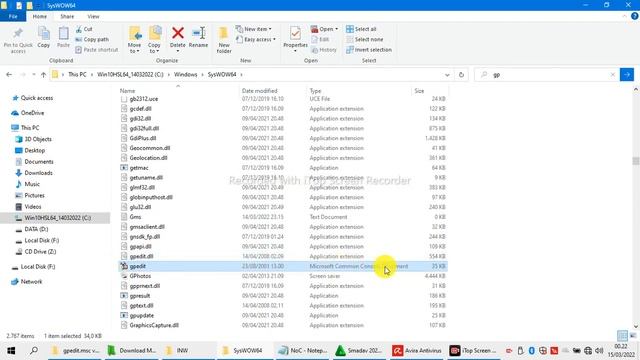Click Invert selection in ribbon
Screen dimensions: 640x360
click(x=369, y=50)
